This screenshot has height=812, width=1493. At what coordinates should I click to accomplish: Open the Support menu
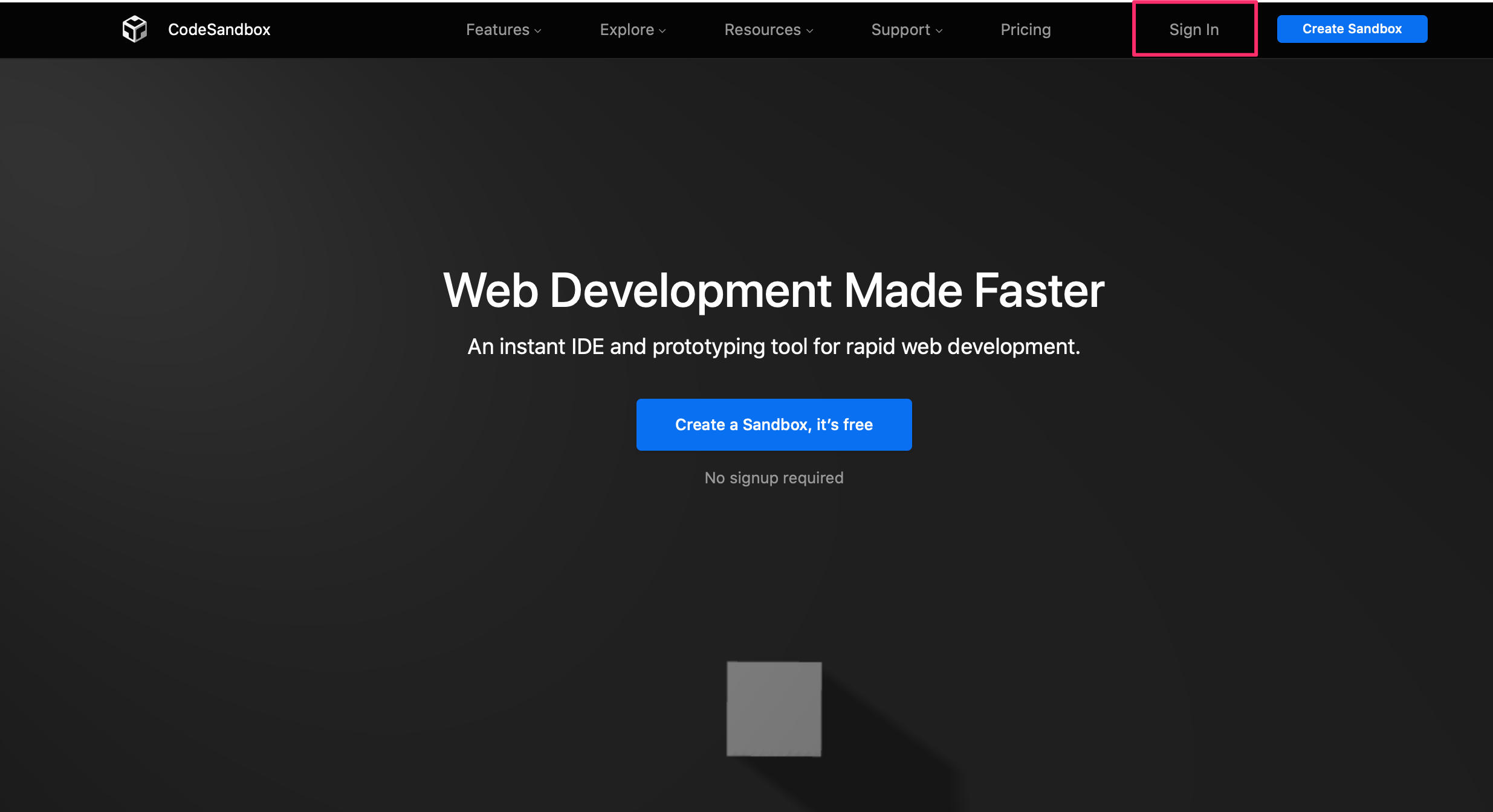point(901,29)
